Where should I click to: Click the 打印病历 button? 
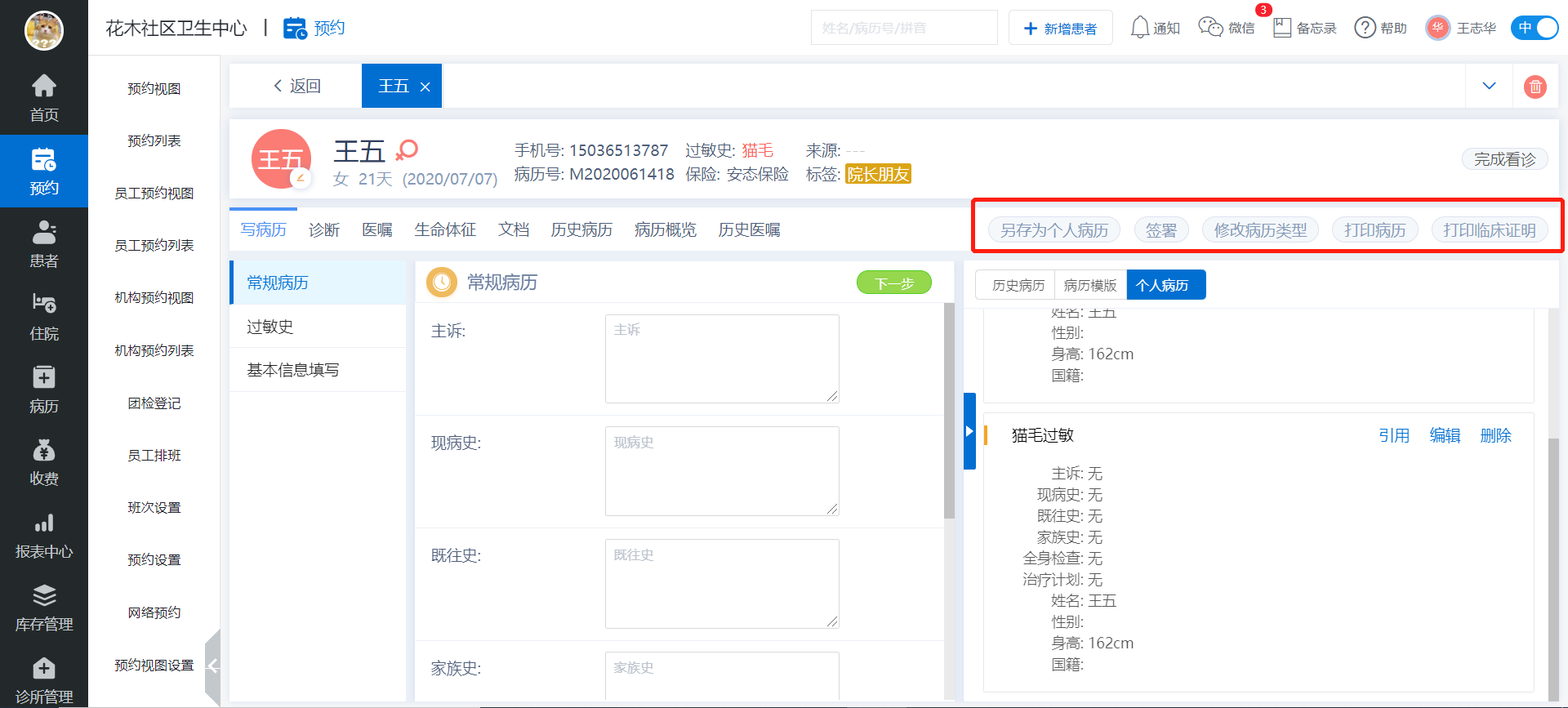click(1375, 230)
